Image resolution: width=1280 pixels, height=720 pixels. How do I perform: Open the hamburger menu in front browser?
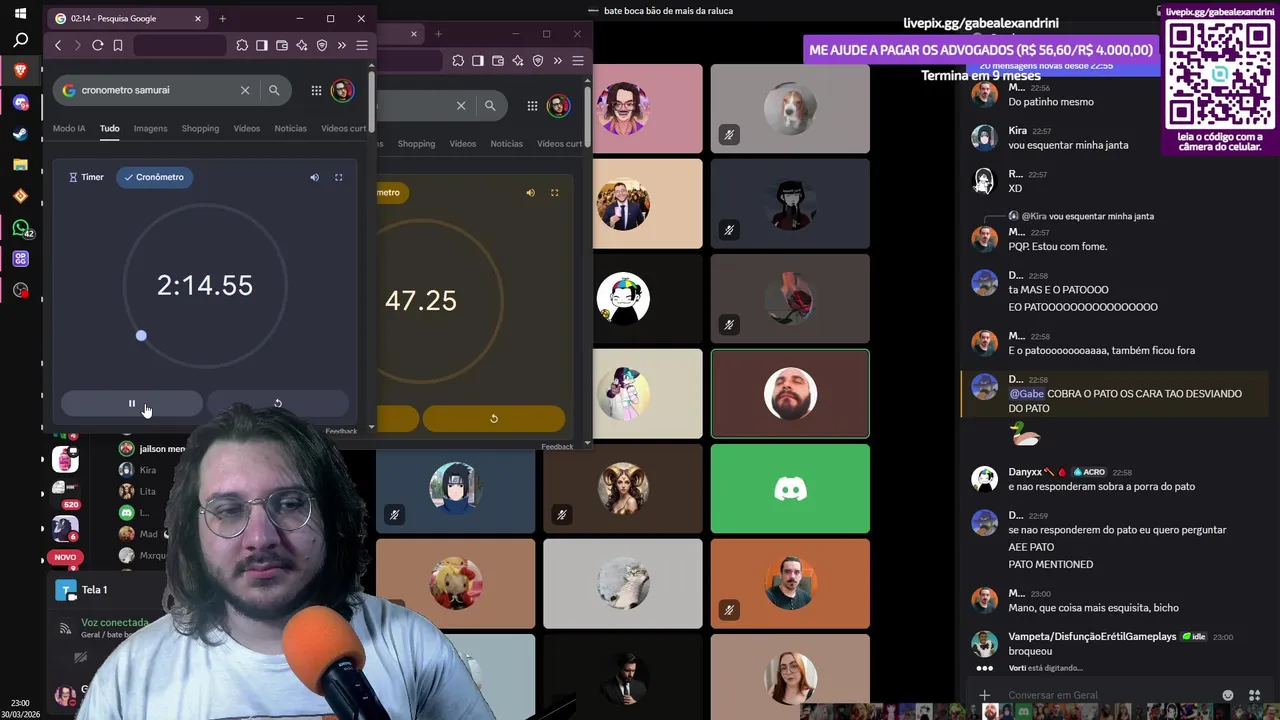362,46
